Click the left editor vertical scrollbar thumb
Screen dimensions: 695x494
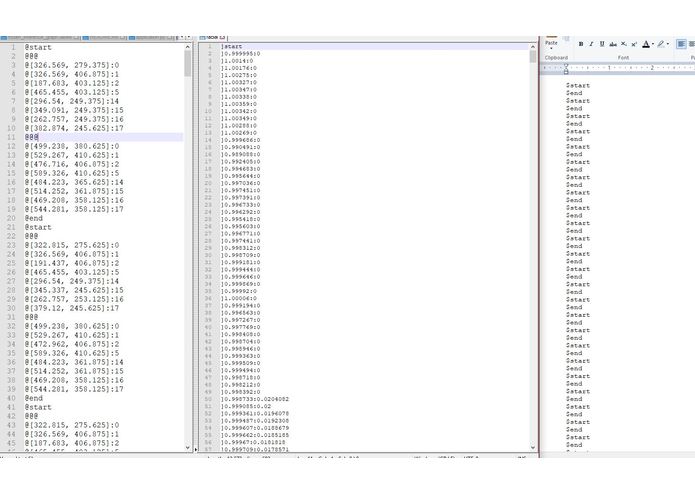pos(187,62)
